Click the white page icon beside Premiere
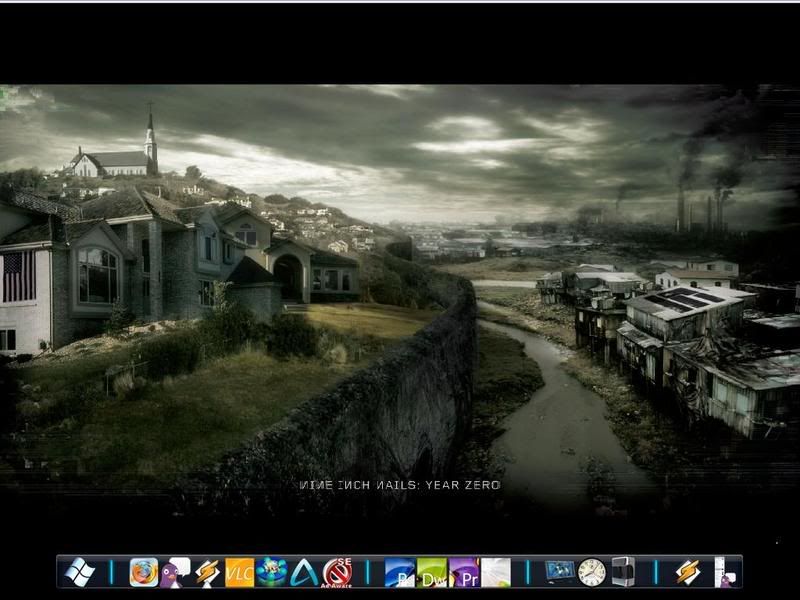Image resolution: width=800 pixels, height=600 pixels. coord(496,572)
